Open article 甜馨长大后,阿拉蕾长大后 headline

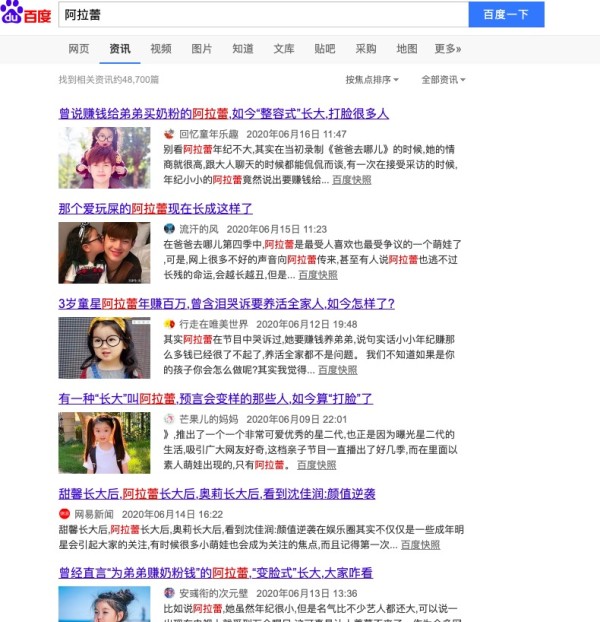tap(217, 494)
